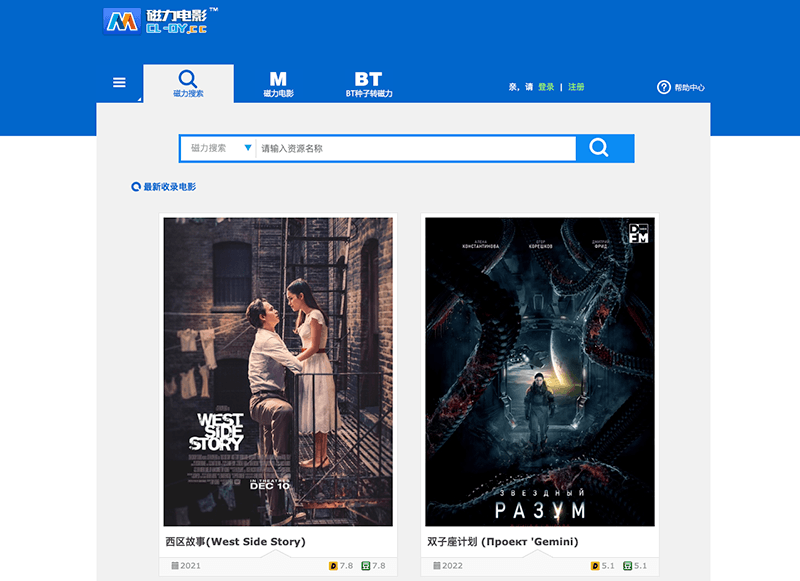800x581 pixels.
Task: Click the 西区故事(West Side Story) title
Action: (x=235, y=542)
